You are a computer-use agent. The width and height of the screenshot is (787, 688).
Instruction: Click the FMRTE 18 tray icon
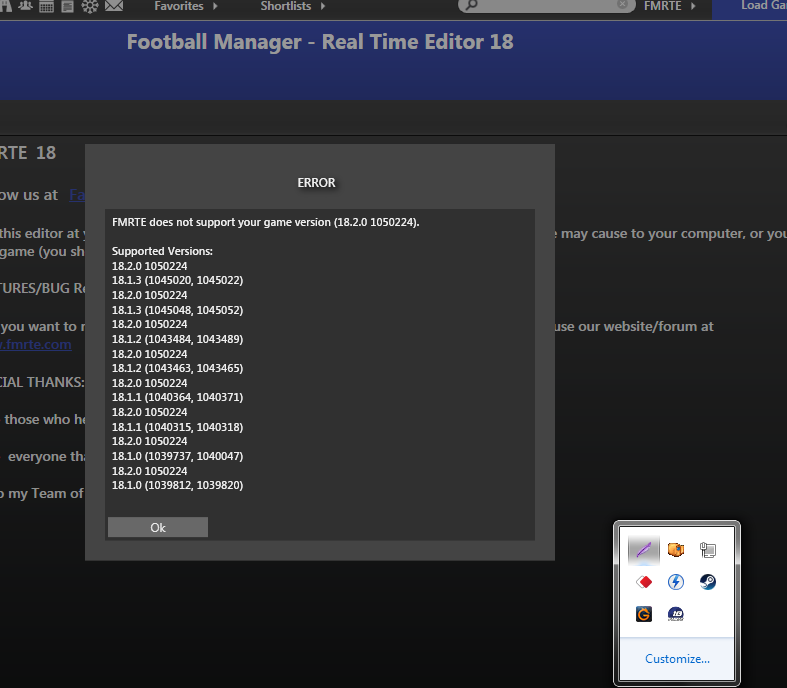[x=676, y=614]
